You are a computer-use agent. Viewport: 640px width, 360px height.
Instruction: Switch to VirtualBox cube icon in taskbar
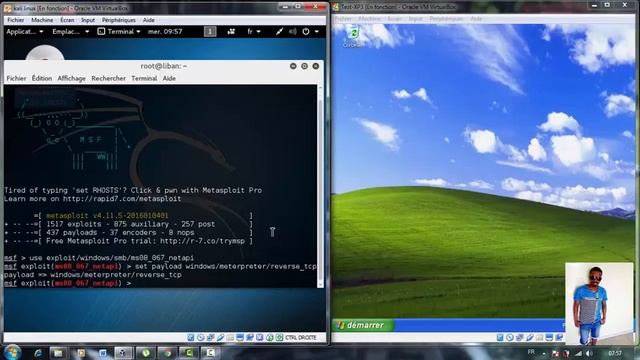coord(122,353)
